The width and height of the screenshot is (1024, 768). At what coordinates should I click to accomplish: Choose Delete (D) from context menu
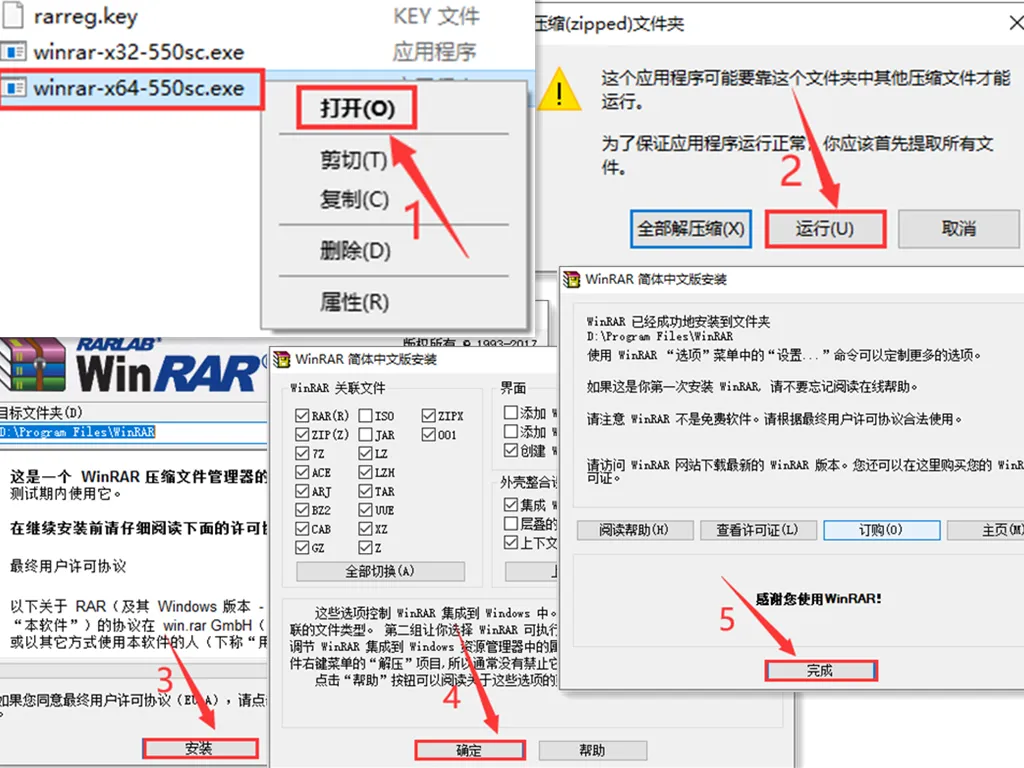click(x=355, y=250)
